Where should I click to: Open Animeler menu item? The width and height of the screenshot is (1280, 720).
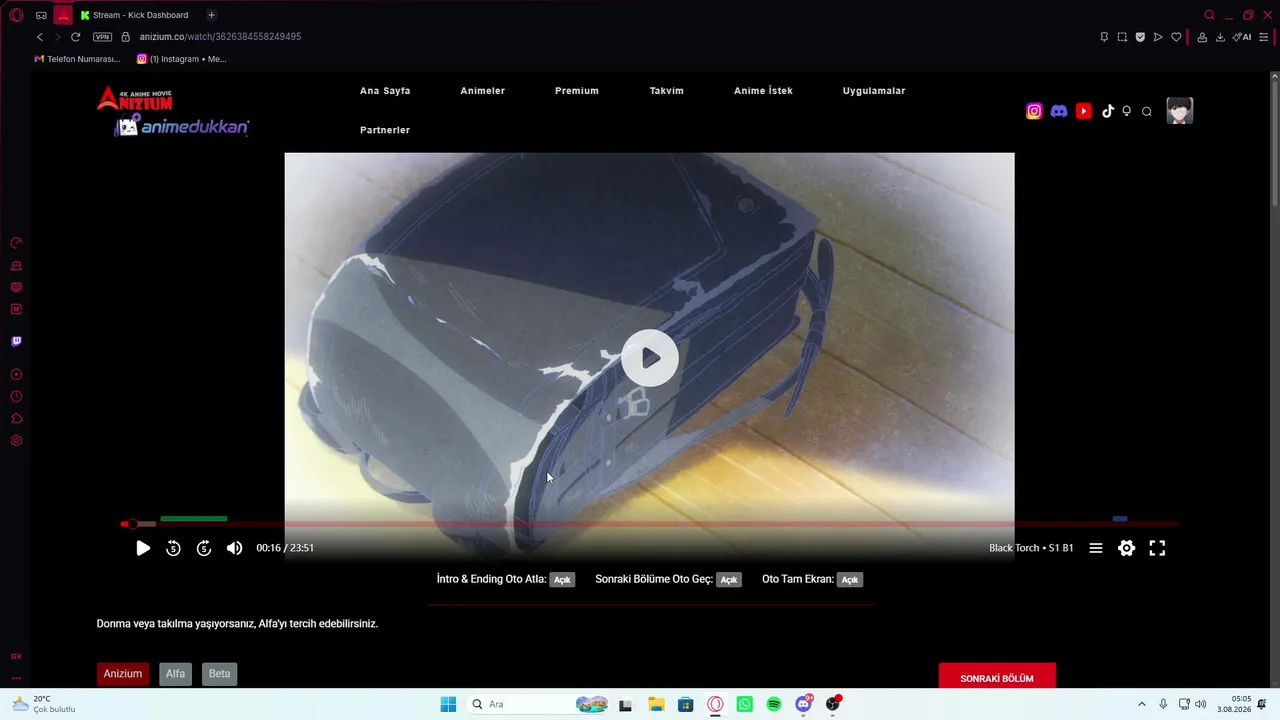tap(482, 91)
